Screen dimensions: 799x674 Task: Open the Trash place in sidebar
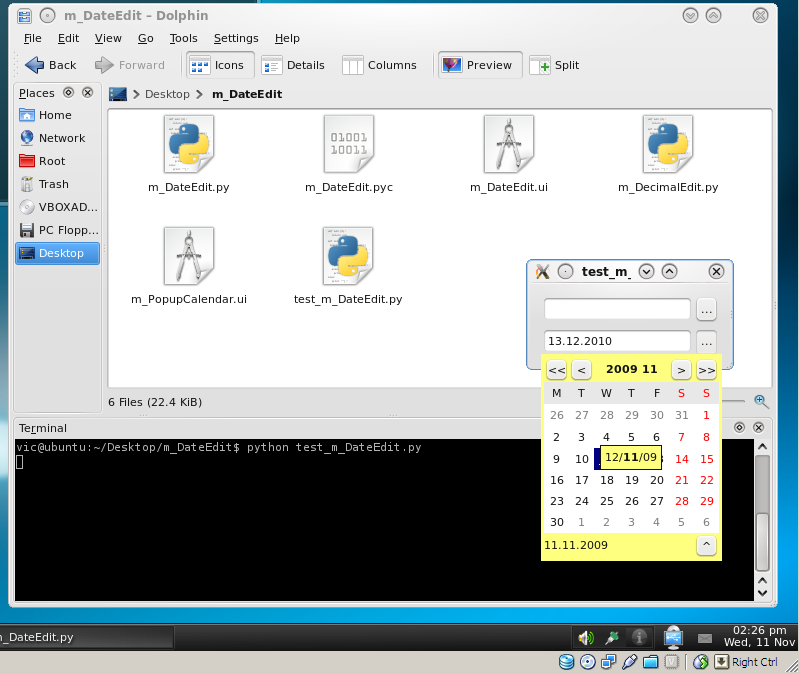[53, 184]
